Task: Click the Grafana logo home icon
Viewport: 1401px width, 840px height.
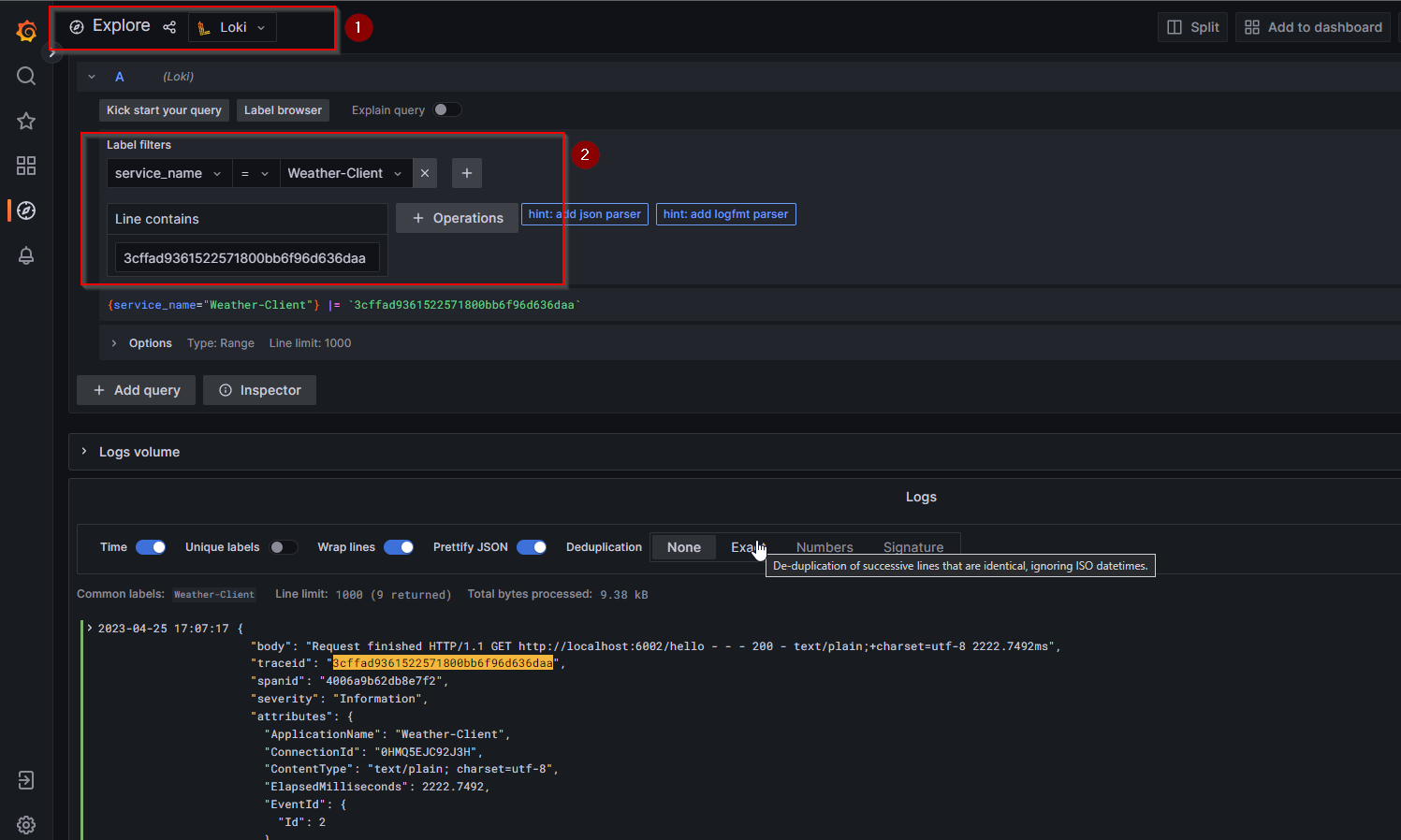Action: click(26, 31)
